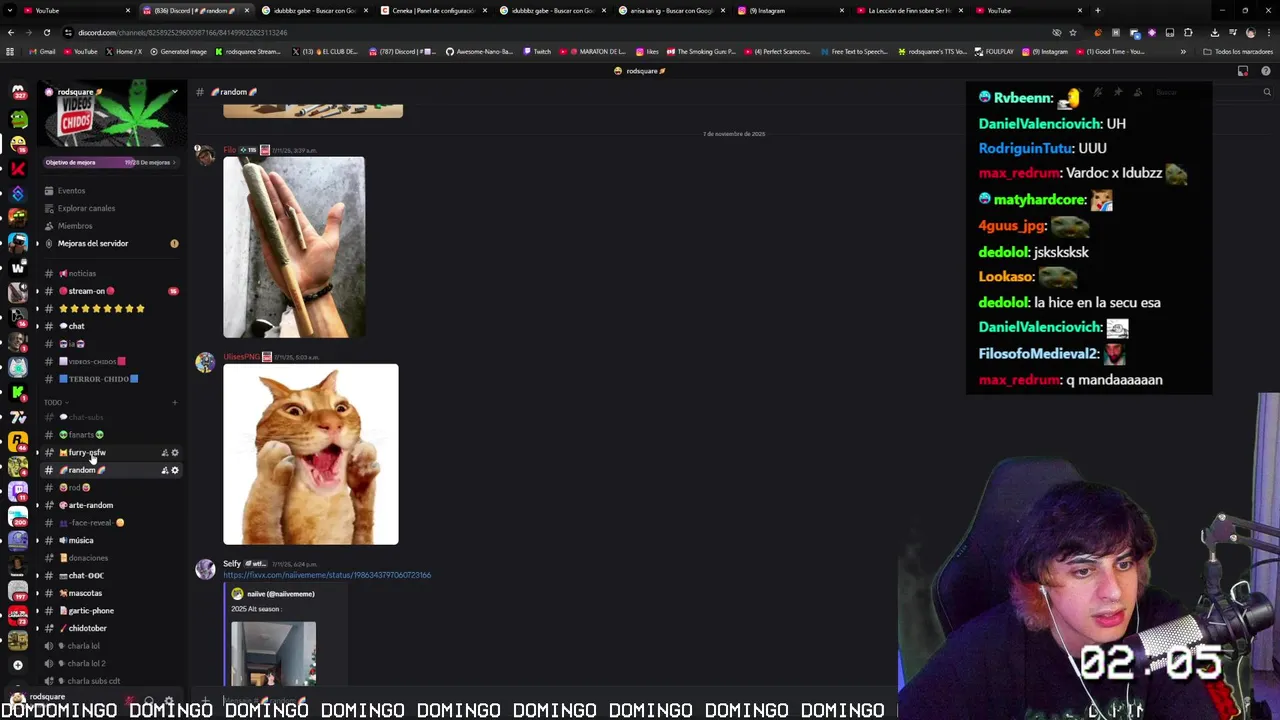The width and height of the screenshot is (1280, 720).
Task: Open invite icon beside random channel
Action: (165, 470)
